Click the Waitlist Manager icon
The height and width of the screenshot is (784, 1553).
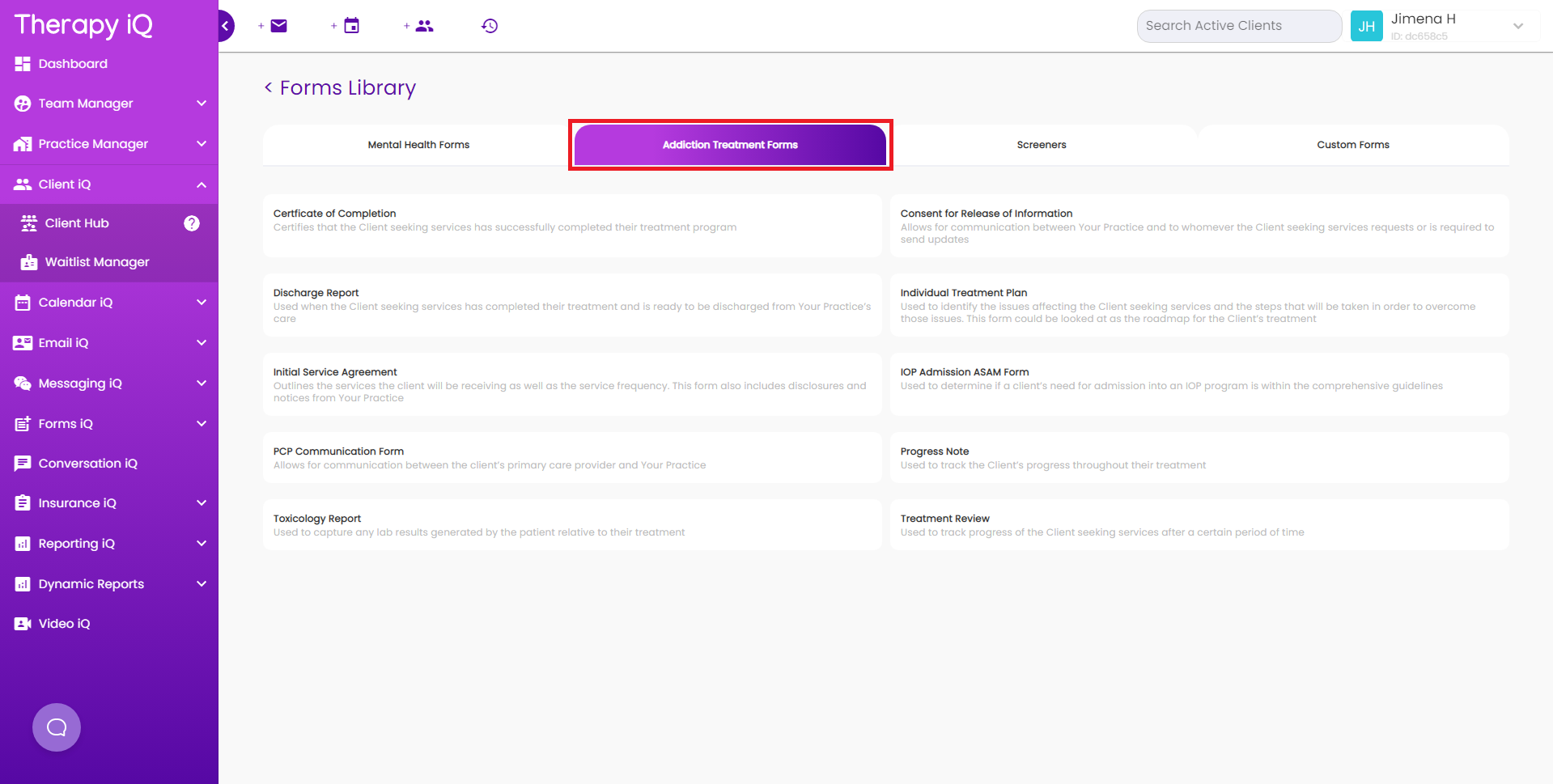click(x=29, y=262)
